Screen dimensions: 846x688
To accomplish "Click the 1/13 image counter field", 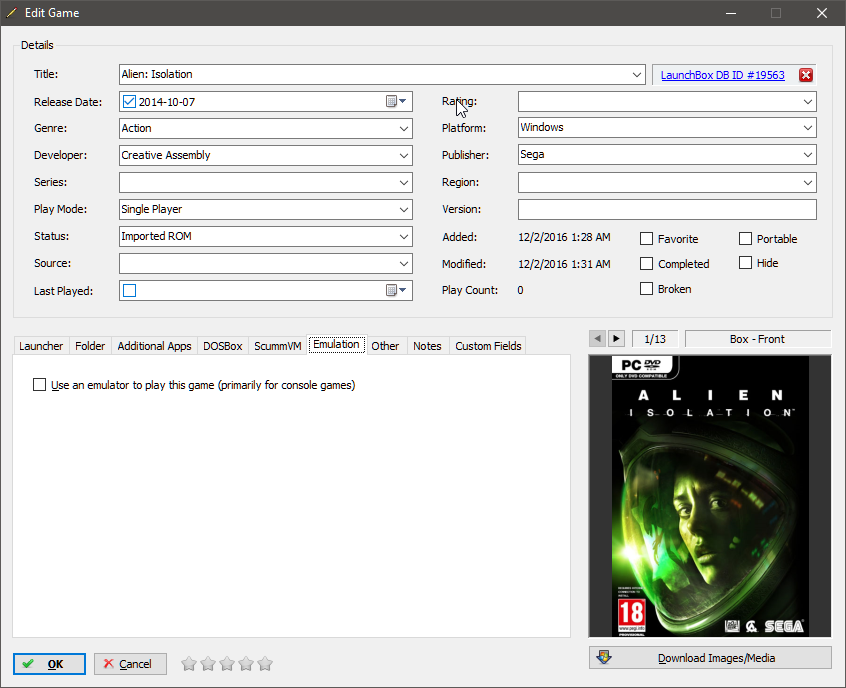I will point(654,339).
